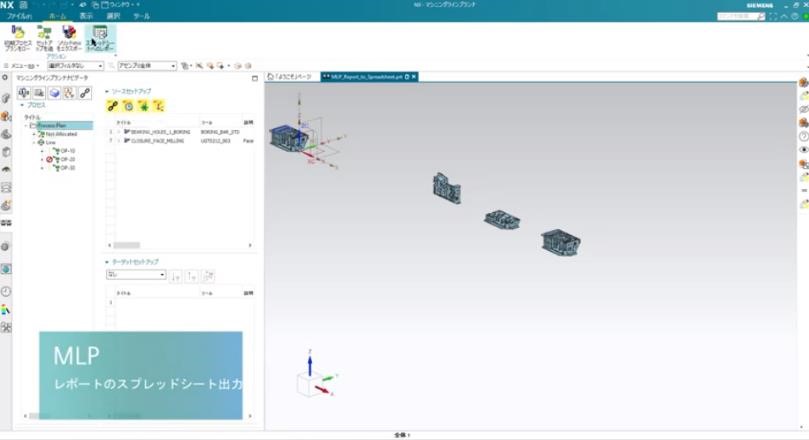Click the move down arrow button in target setup
Image resolution: width=809 pixels, height=440 pixels.
coord(175,276)
